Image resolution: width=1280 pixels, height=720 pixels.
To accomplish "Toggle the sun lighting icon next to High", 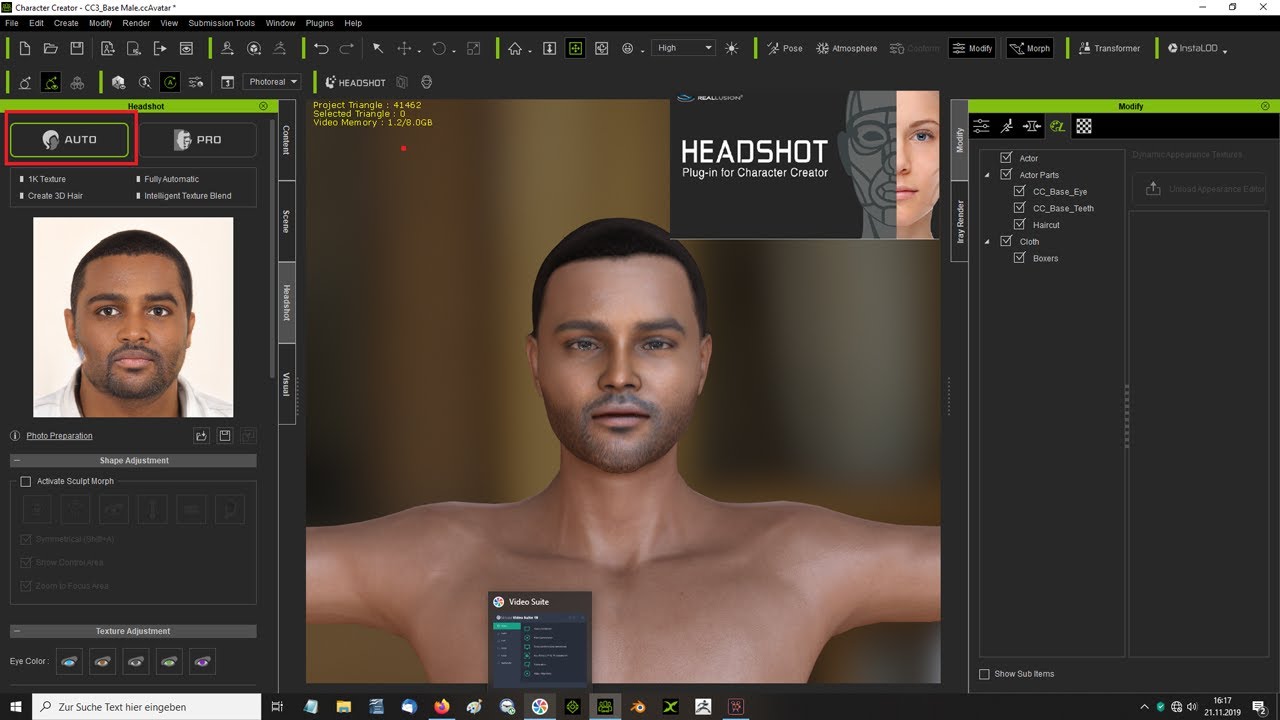I will (x=732, y=48).
